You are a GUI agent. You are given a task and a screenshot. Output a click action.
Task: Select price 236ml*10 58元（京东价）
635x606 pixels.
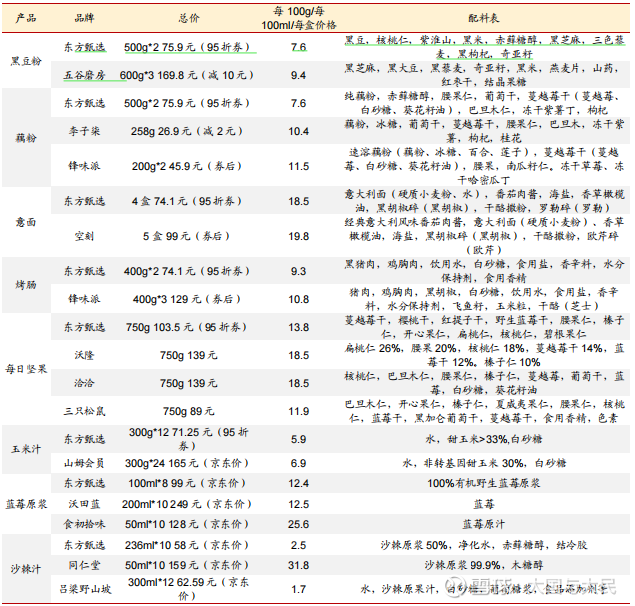pos(187,545)
